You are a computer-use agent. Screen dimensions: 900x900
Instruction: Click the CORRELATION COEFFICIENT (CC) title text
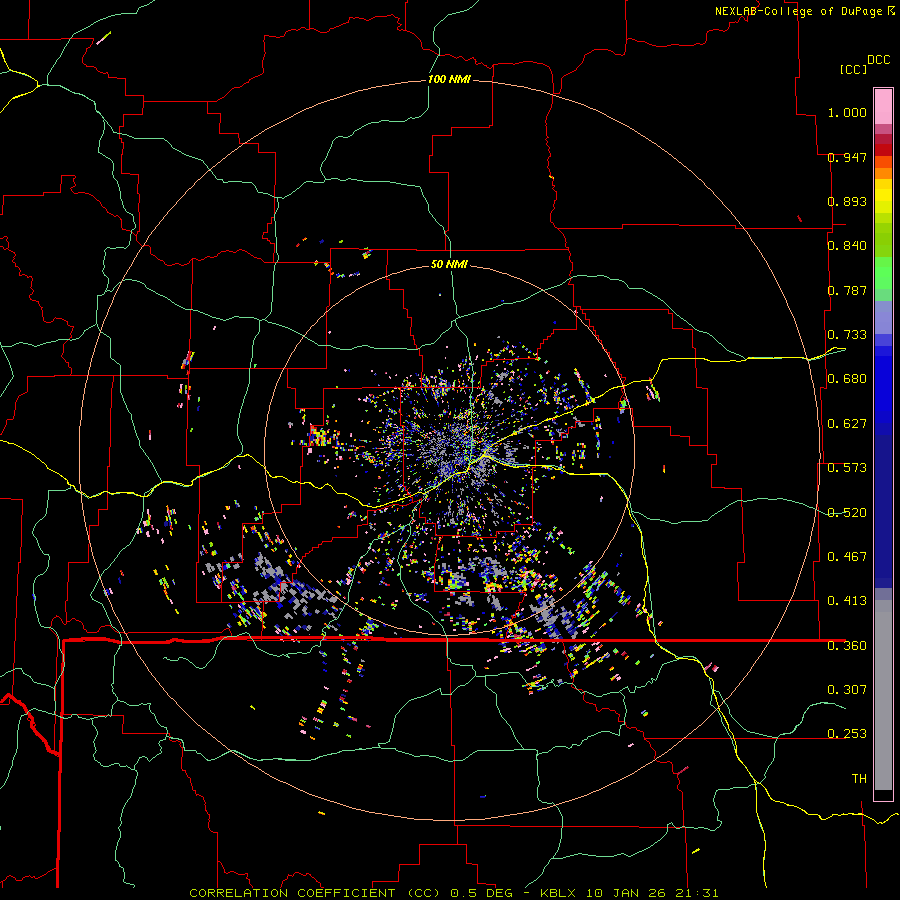coord(315,893)
